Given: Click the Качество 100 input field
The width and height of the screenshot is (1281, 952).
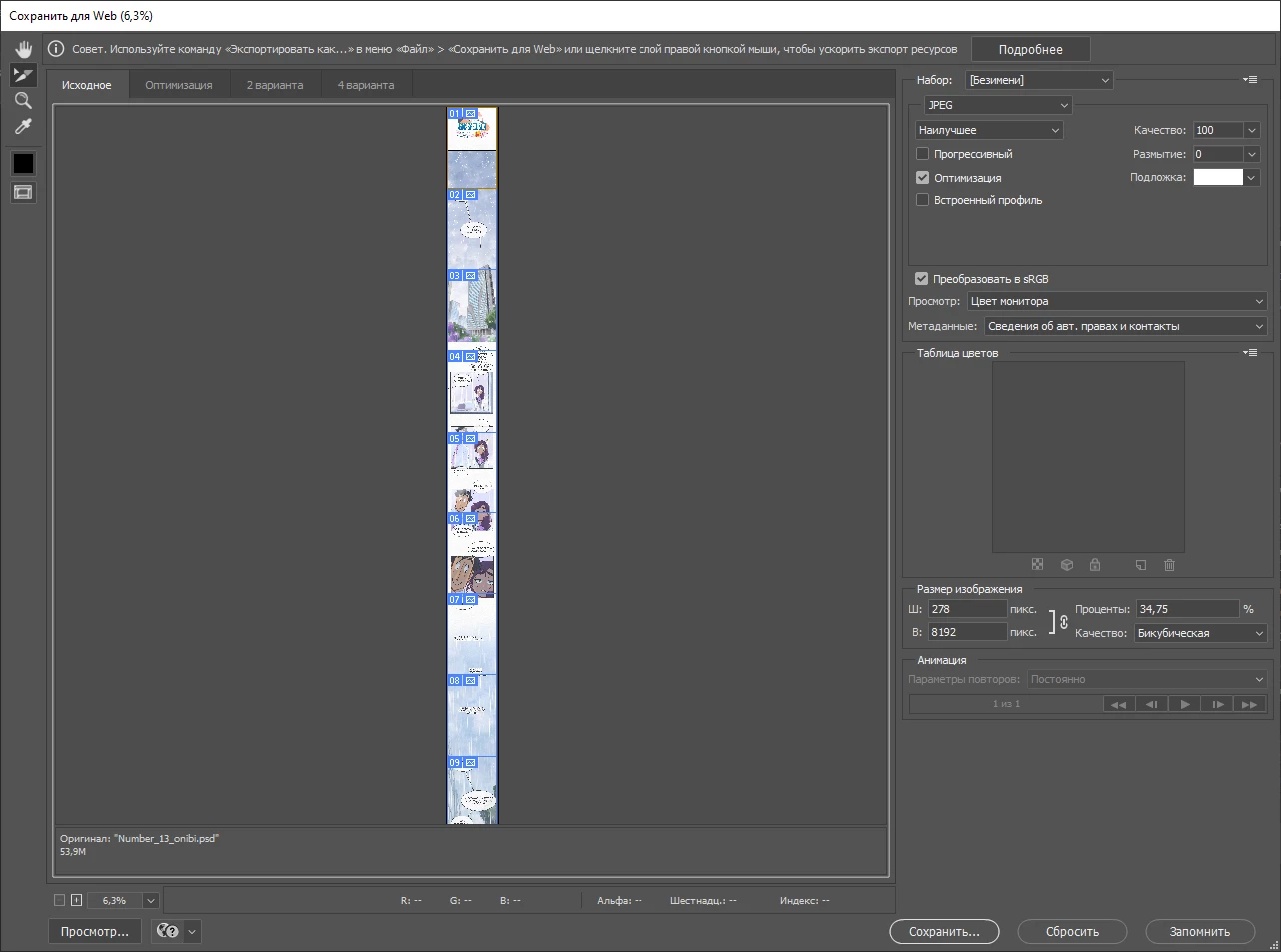Looking at the screenshot, I should pos(1218,130).
